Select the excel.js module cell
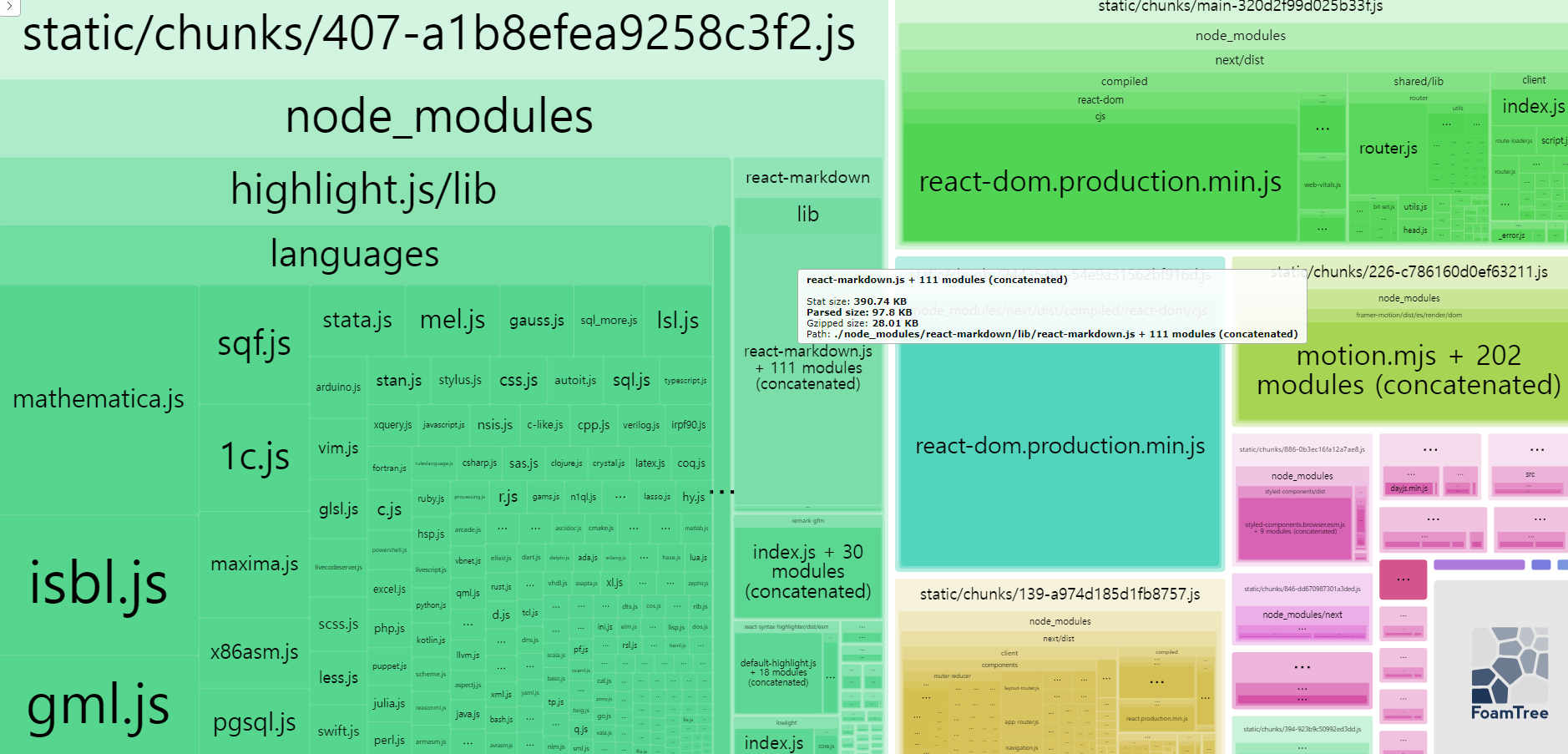 (x=389, y=590)
